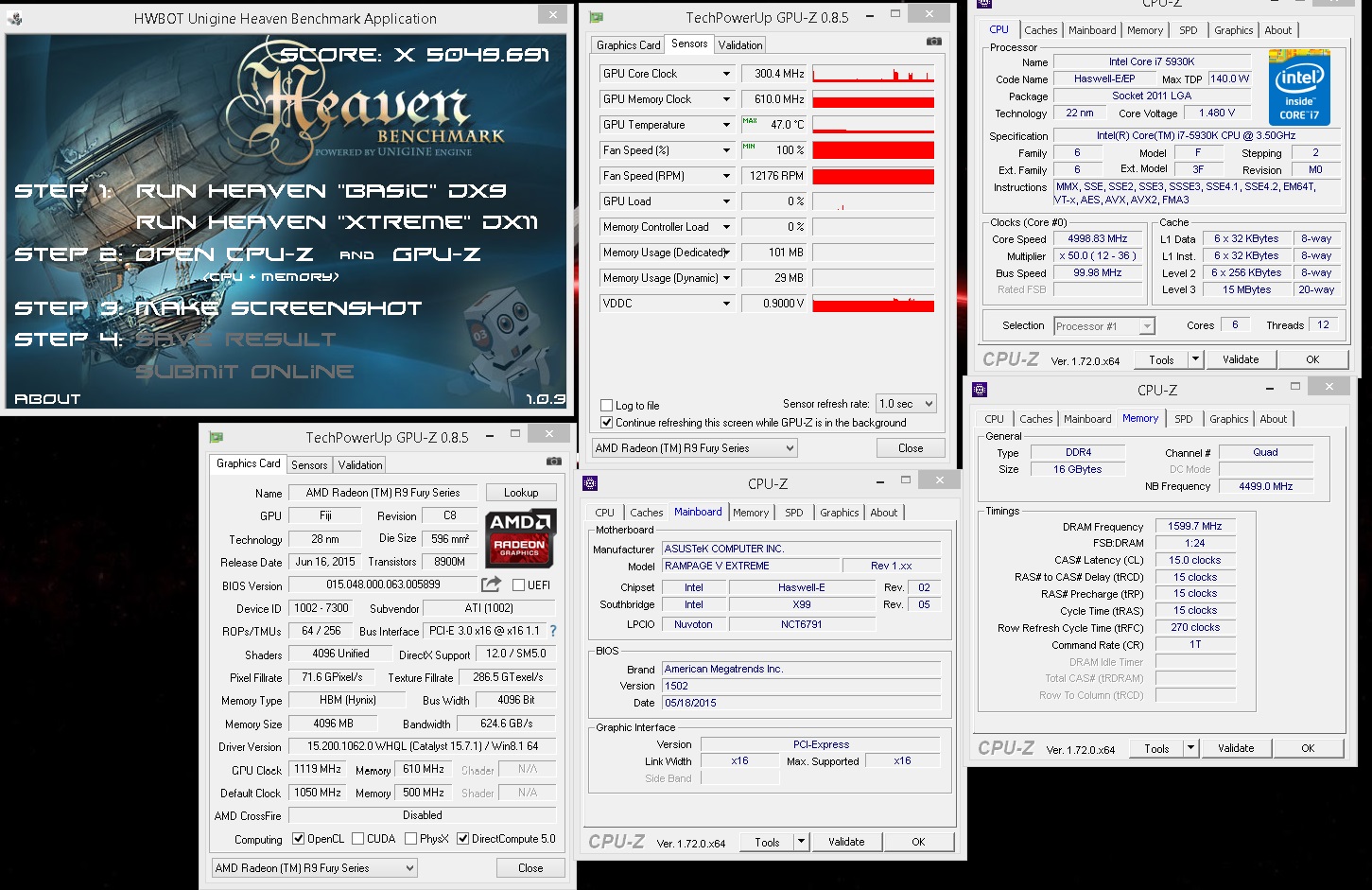Click RUN HEAVEN "XTREME" DX11 option
The image size is (1372, 890).
pos(337,222)
